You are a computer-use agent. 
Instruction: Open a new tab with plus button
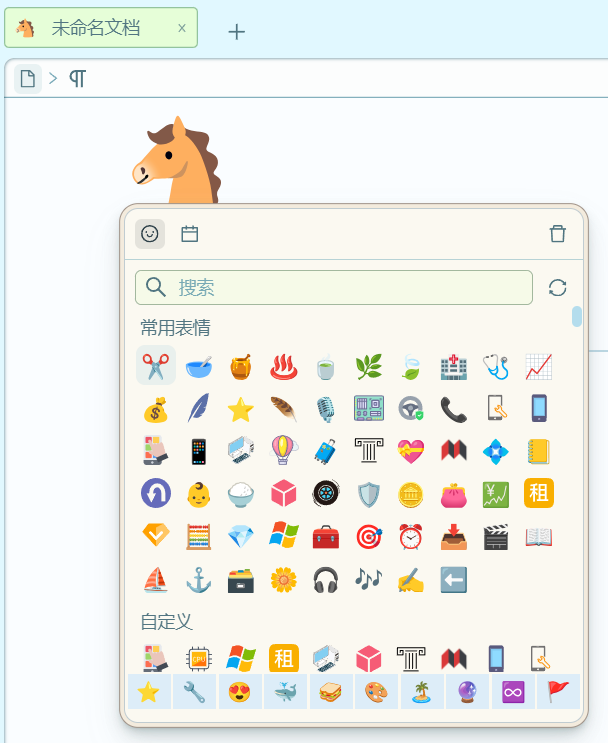click(x=236, y=32)
